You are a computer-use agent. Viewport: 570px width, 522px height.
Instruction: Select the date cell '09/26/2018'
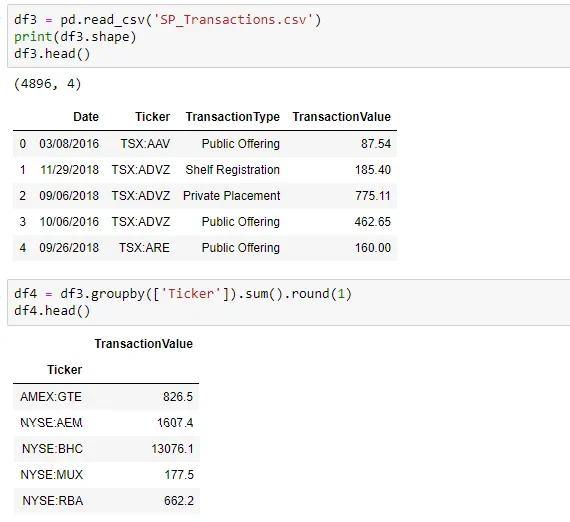click(69, 248)
